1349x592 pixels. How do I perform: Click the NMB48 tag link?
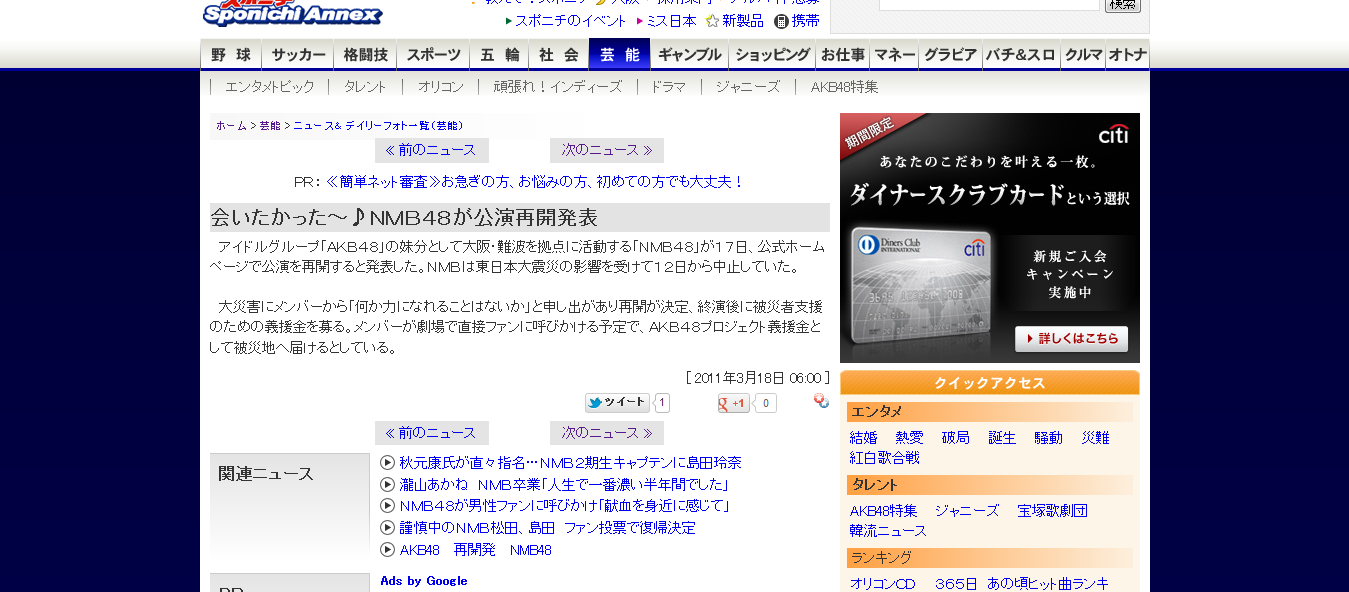(531, 550)
